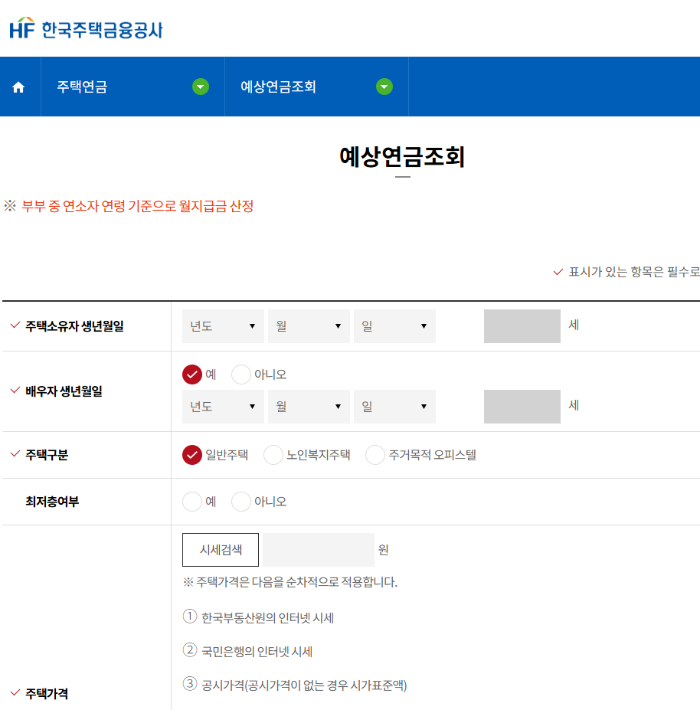
Task: Select 아니오 for 배우자 생년월일
Action: [241, 374]
